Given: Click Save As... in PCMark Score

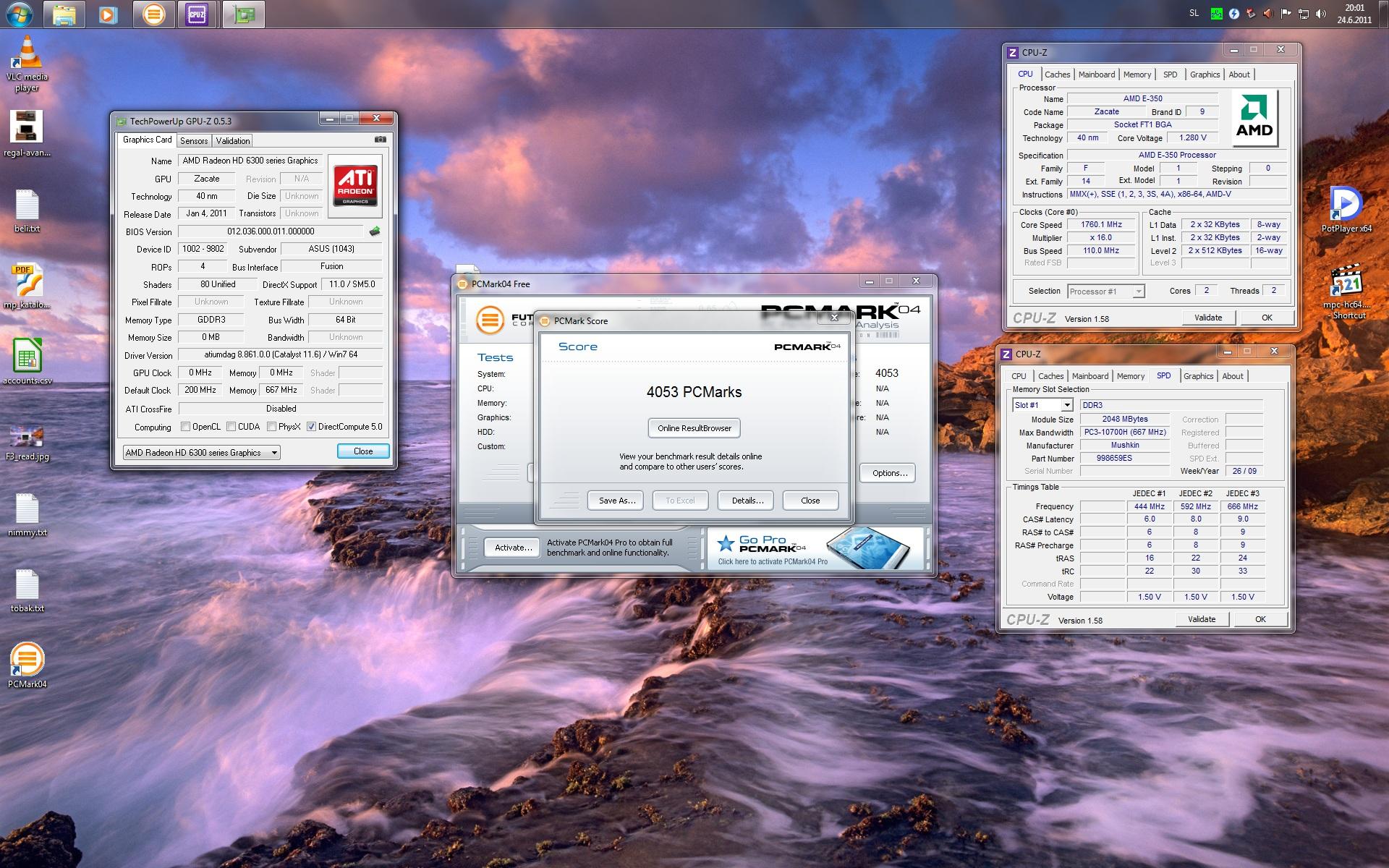Looking at the screenshot, I should pyautogui.click(x=616, y=501).
